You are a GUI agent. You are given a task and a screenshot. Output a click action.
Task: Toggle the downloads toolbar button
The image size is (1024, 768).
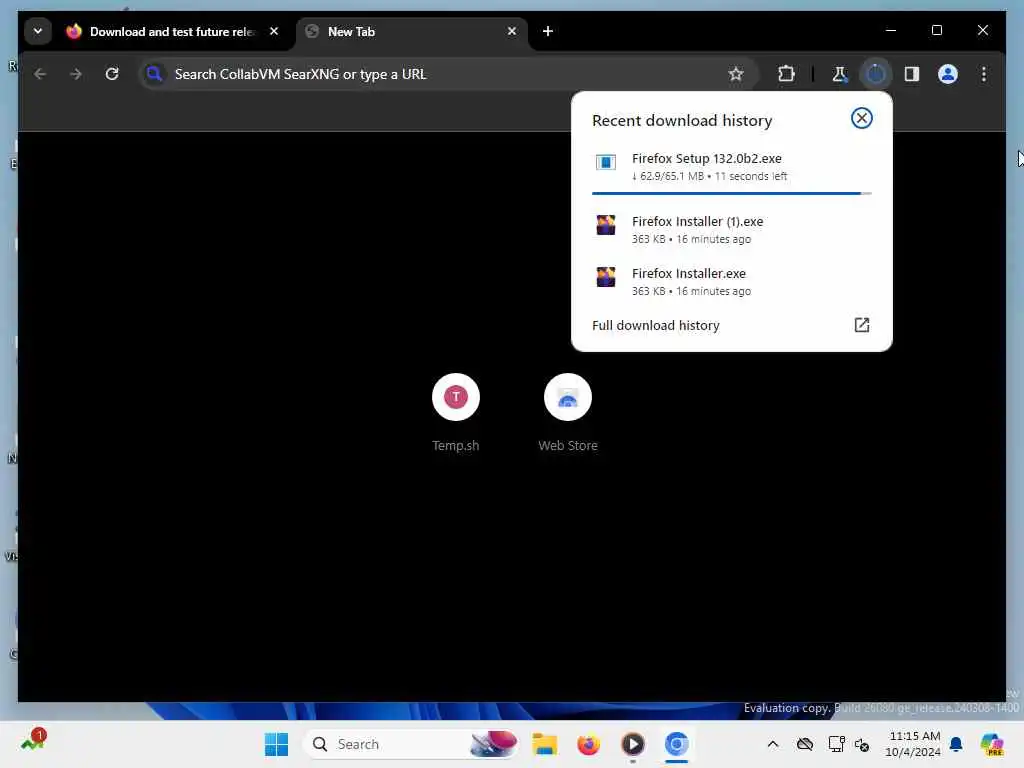(x=876, y=74)
